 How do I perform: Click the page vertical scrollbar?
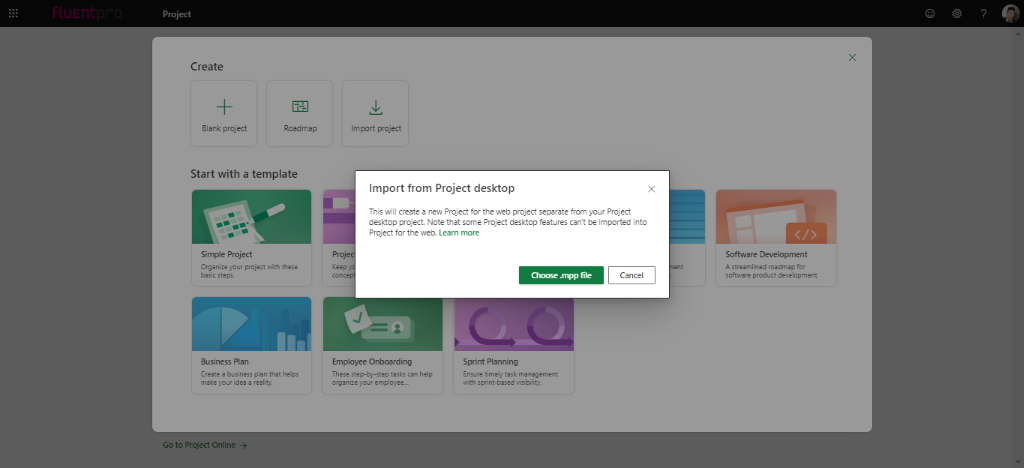coord(1019,247)
